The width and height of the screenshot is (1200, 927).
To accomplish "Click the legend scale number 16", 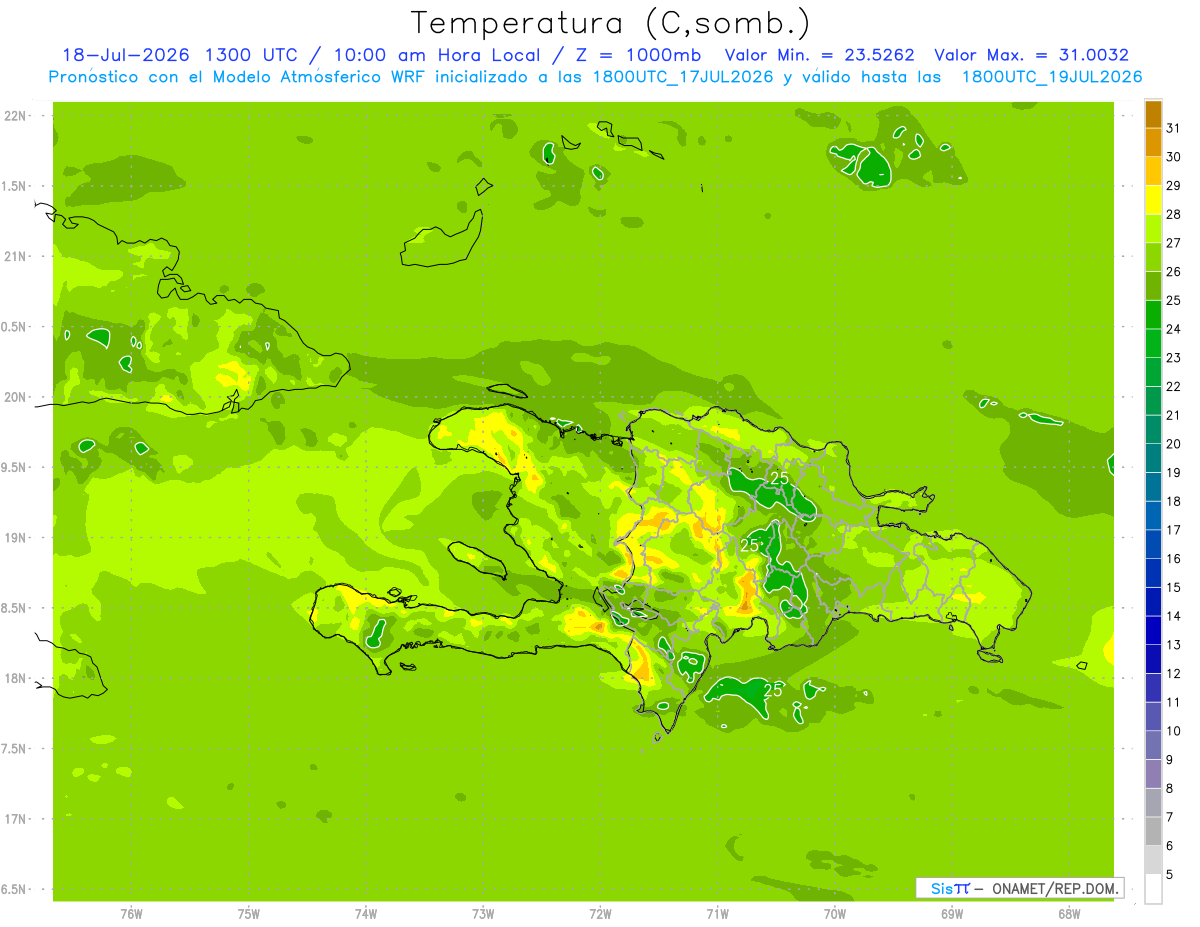I will click(x=1174, y=558).
